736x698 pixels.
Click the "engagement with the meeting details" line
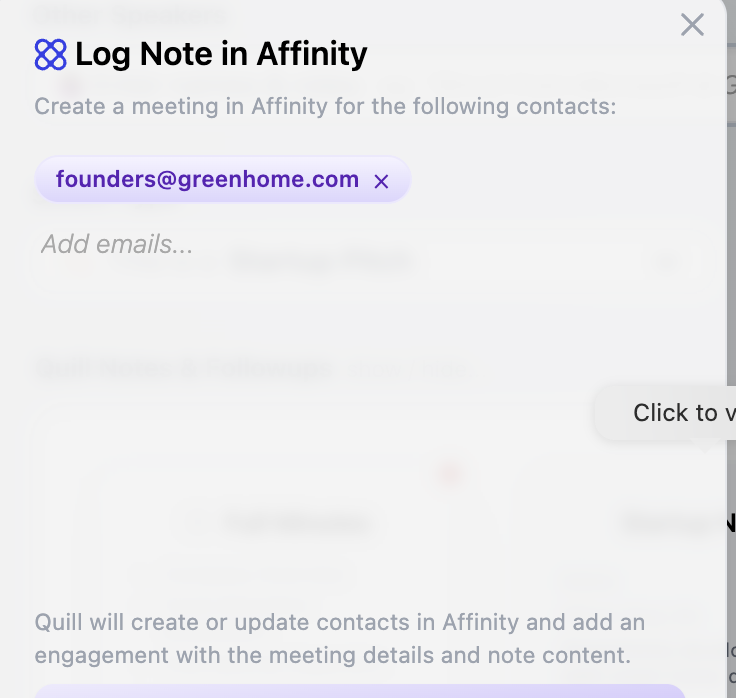click(x=333, y=656)
